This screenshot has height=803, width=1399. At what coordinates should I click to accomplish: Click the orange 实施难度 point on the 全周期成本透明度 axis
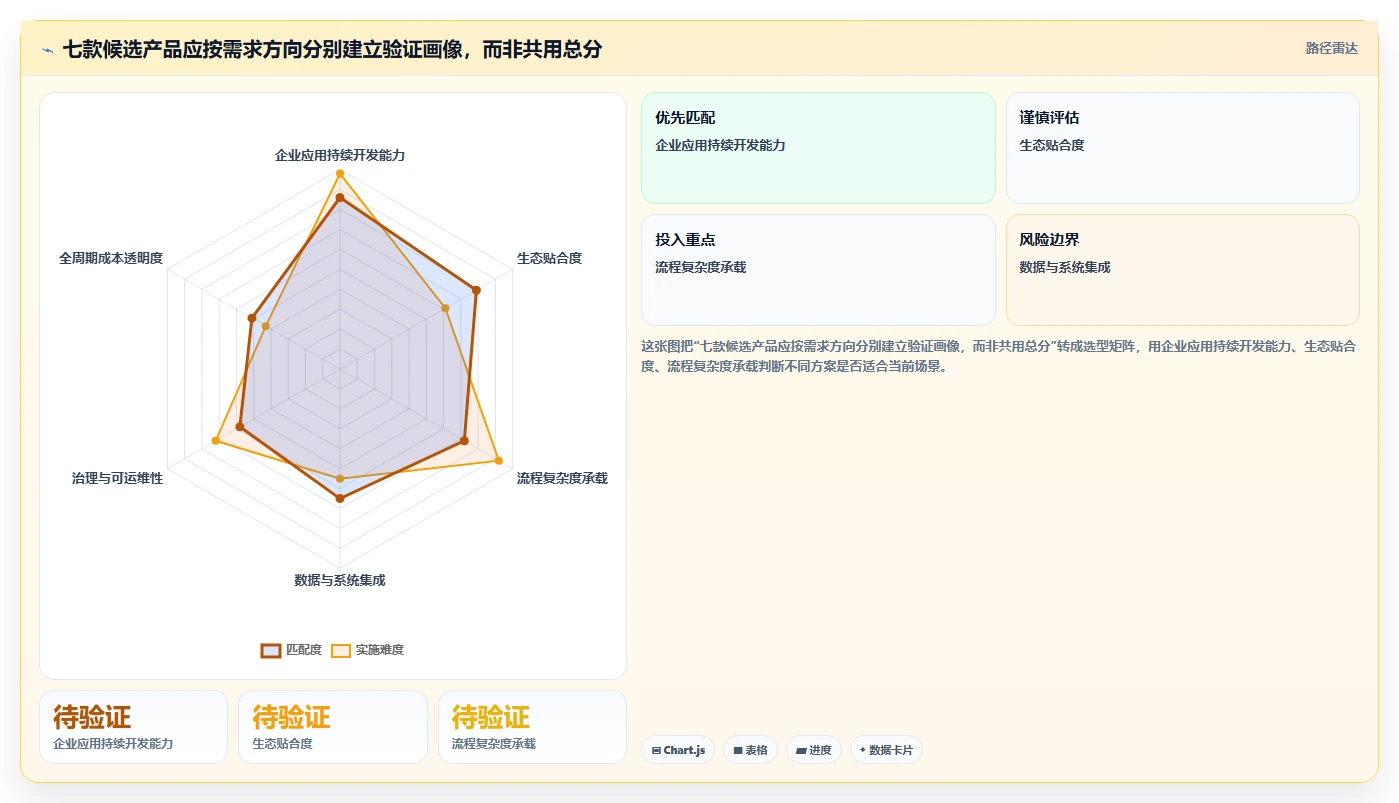pyautogui.click(x=266, y=326)
